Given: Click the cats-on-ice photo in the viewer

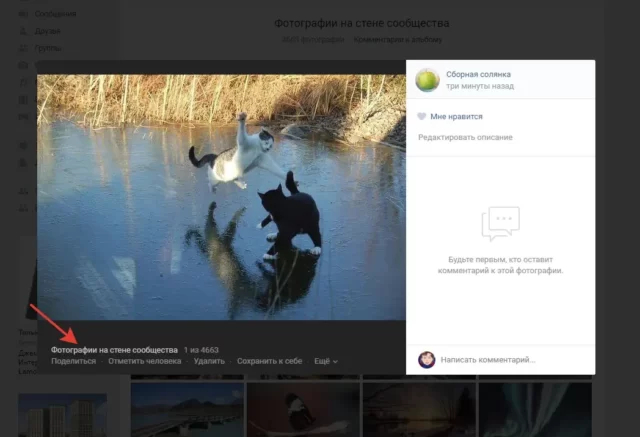Looking at the screenshot, I should tap(221, 197).
